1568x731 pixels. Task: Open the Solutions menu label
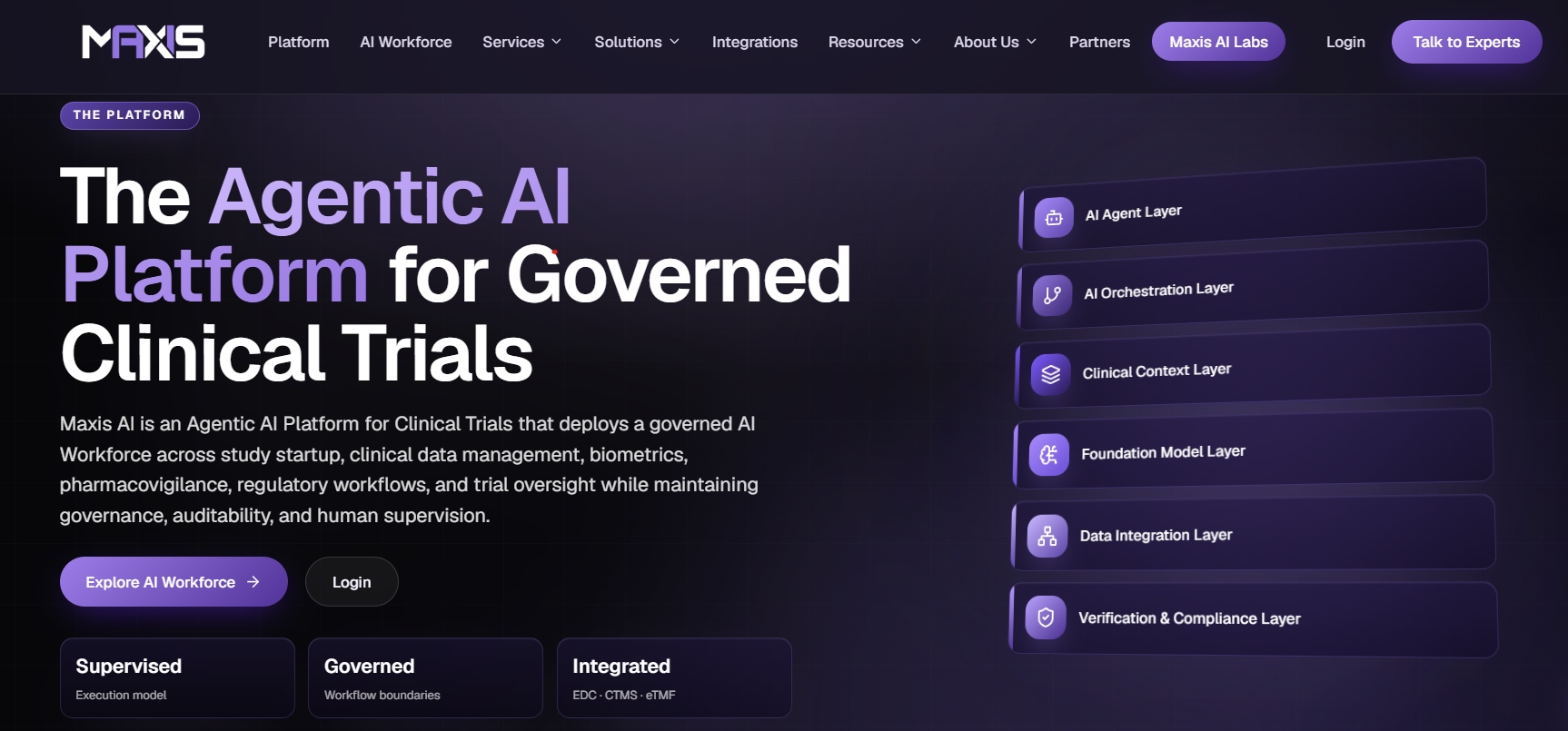[628, 42]
